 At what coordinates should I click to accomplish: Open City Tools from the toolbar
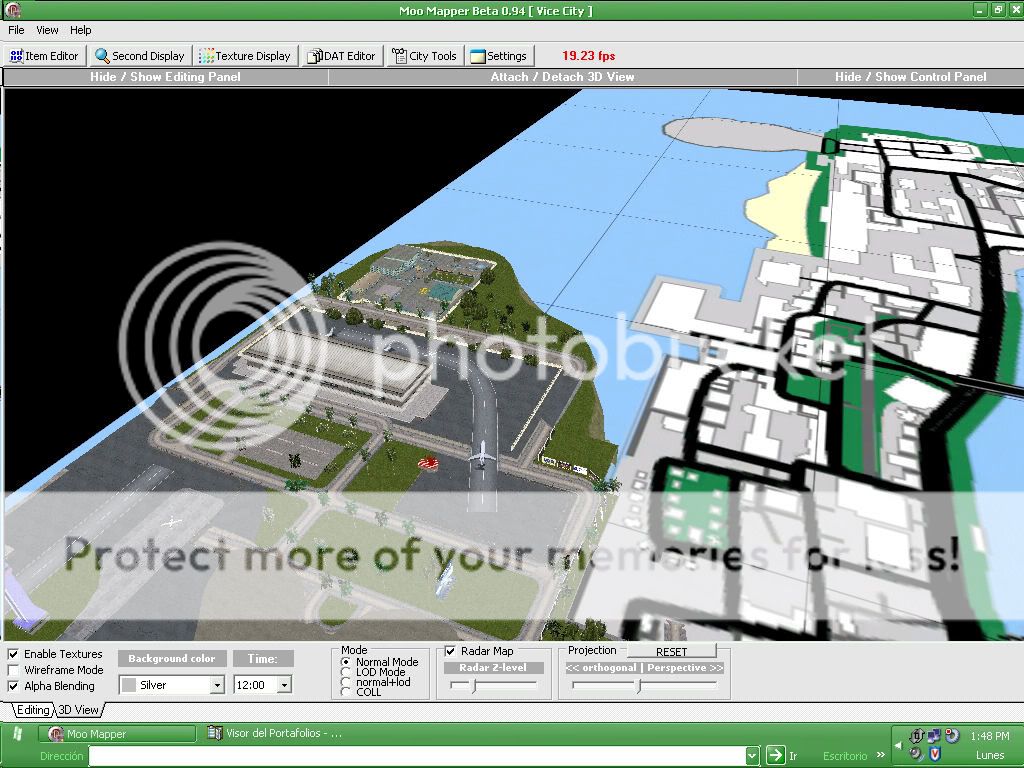pyautogui.click(x=424, y=56)
